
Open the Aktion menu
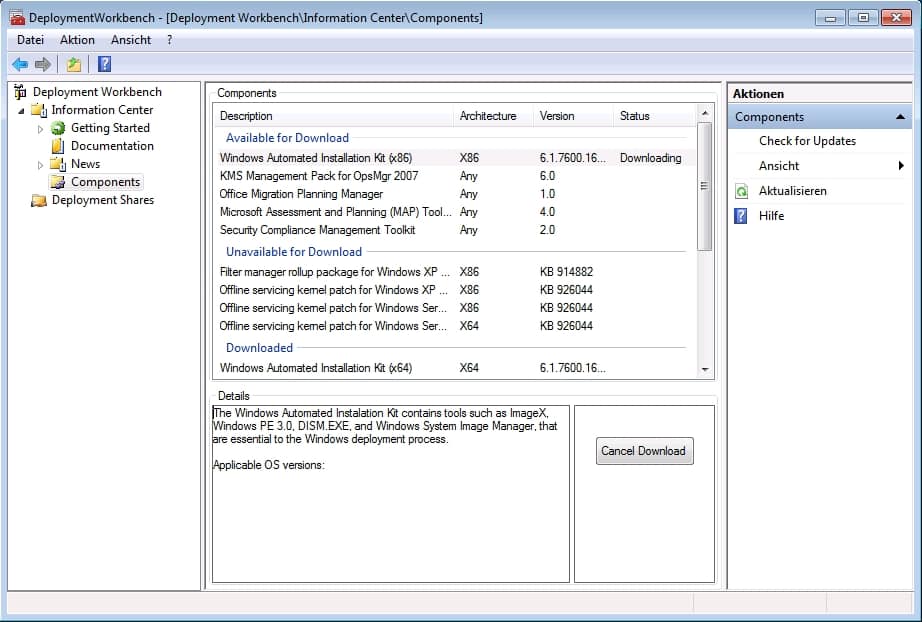tap(77, 40)
